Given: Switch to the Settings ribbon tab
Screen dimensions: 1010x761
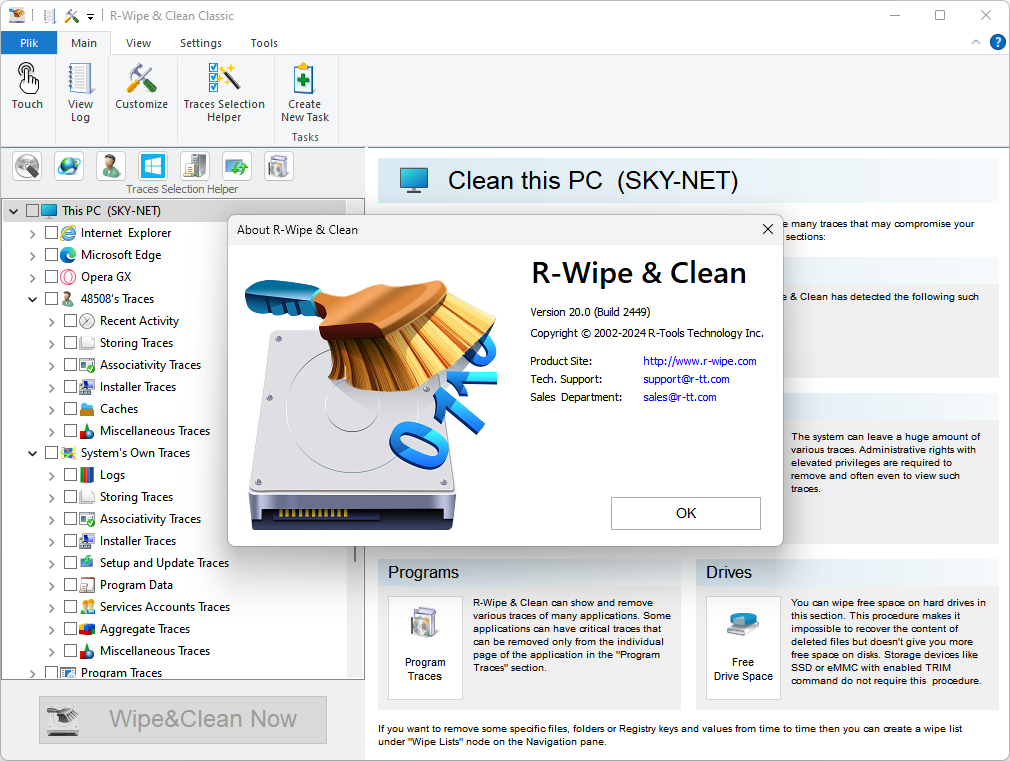Looking at the screenshot, I should (x=200, y=43).
